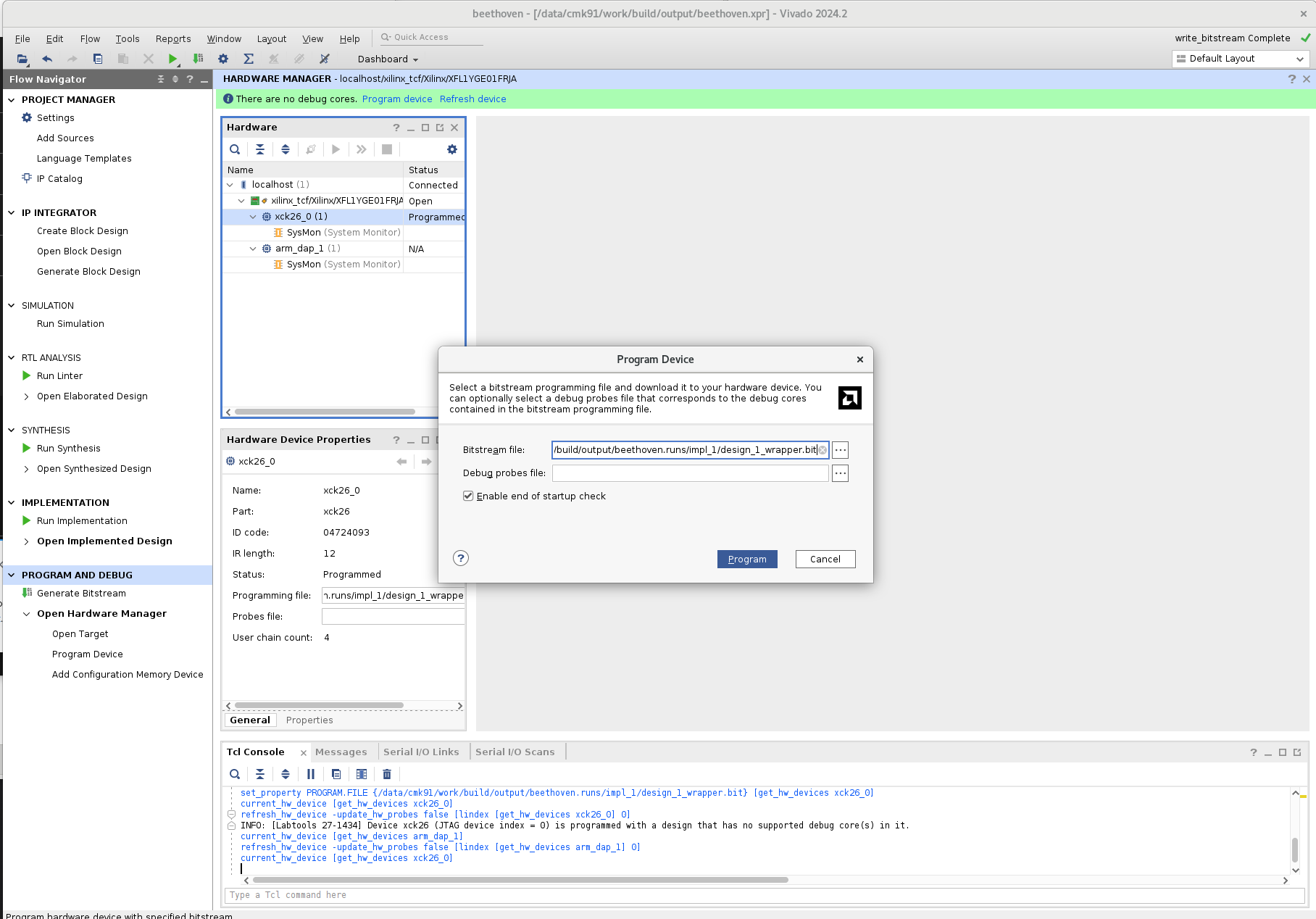The image size is (1316, 919).
Task: Open the Dashboard dropdown
Action: 388,59
